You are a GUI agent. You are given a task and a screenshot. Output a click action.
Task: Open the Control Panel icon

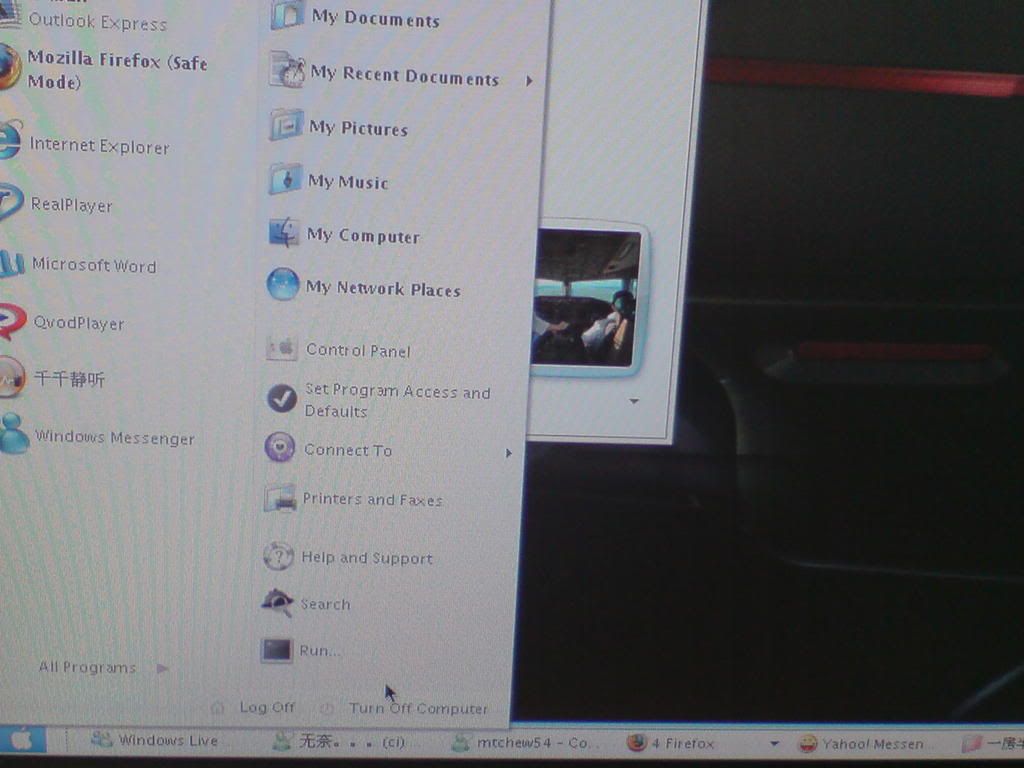click(x=282, y=348)
